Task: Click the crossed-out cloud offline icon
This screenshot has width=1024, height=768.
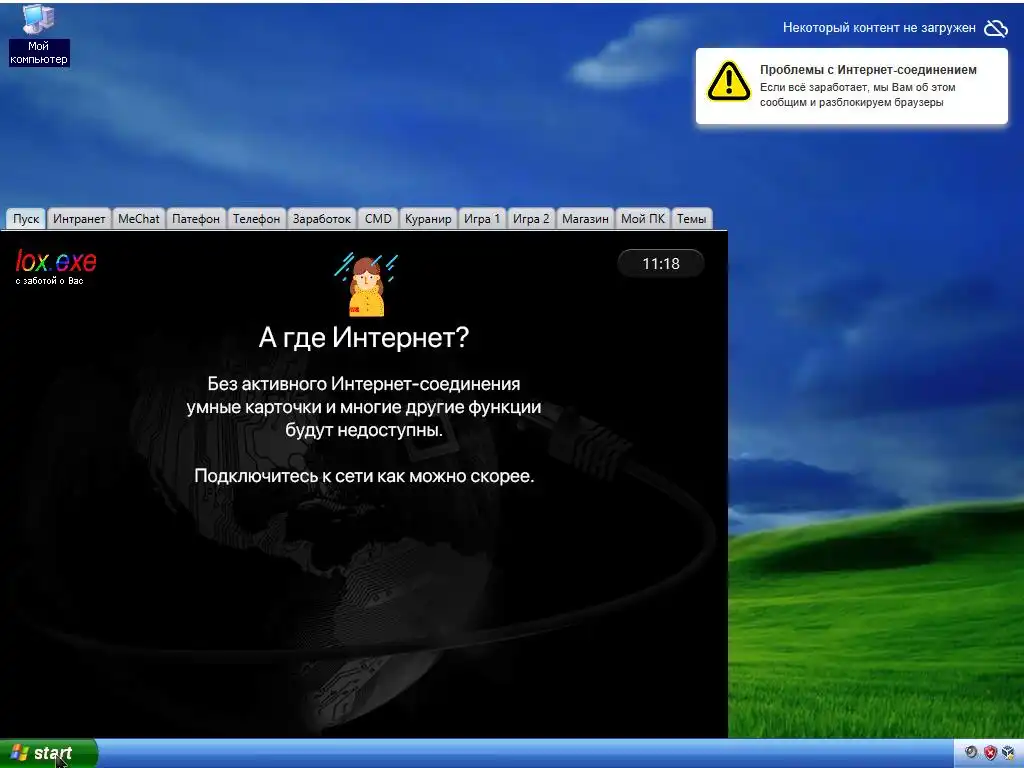Action: [x=996, y=28]
